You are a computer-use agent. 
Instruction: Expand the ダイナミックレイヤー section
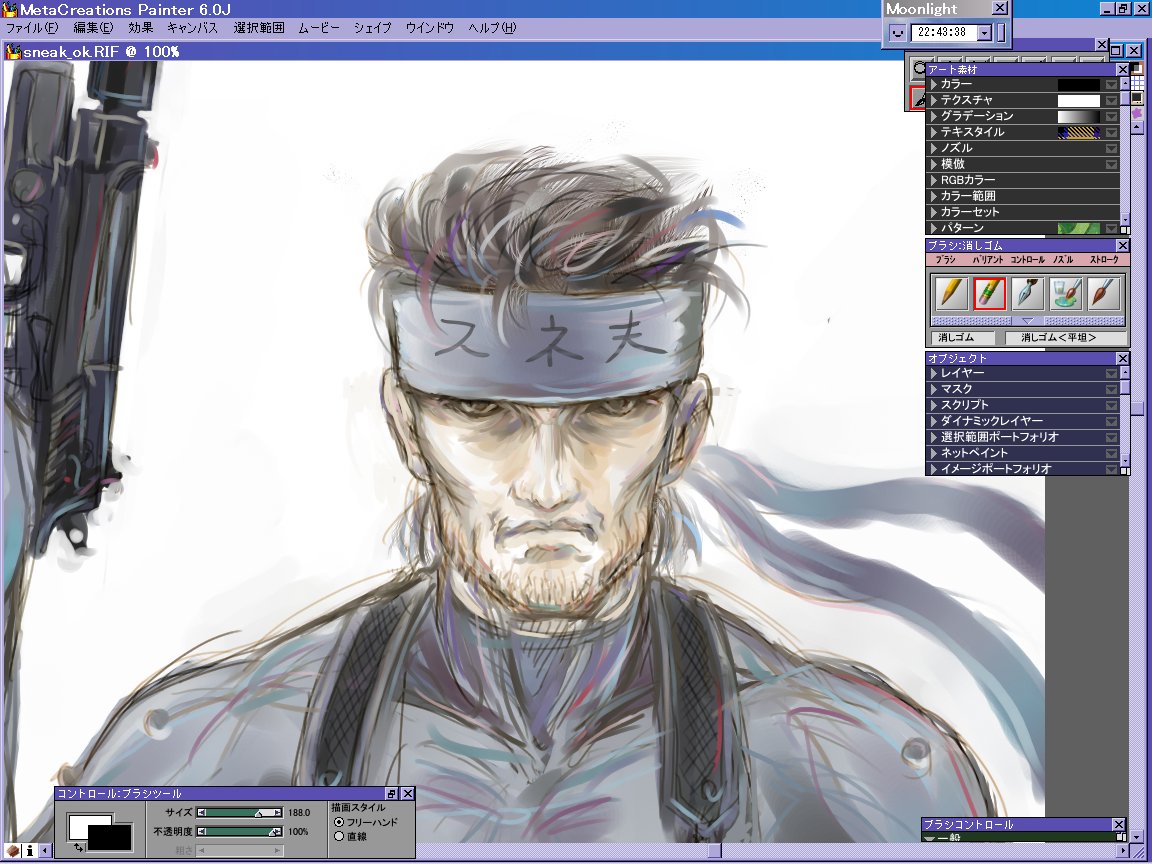pyautogui.click(x=934, y=421)
